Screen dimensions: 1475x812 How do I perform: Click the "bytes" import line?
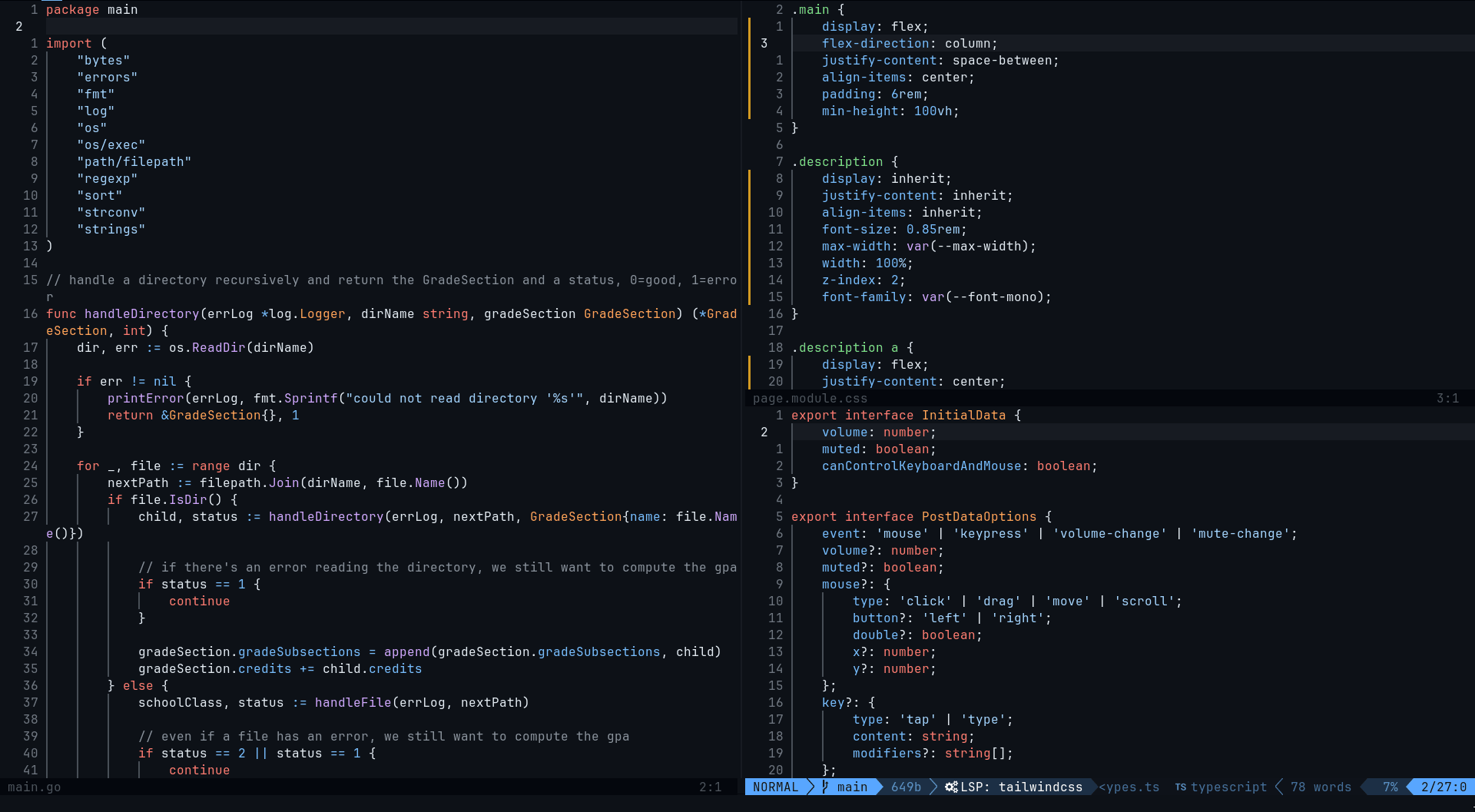[x=103, y=60]
